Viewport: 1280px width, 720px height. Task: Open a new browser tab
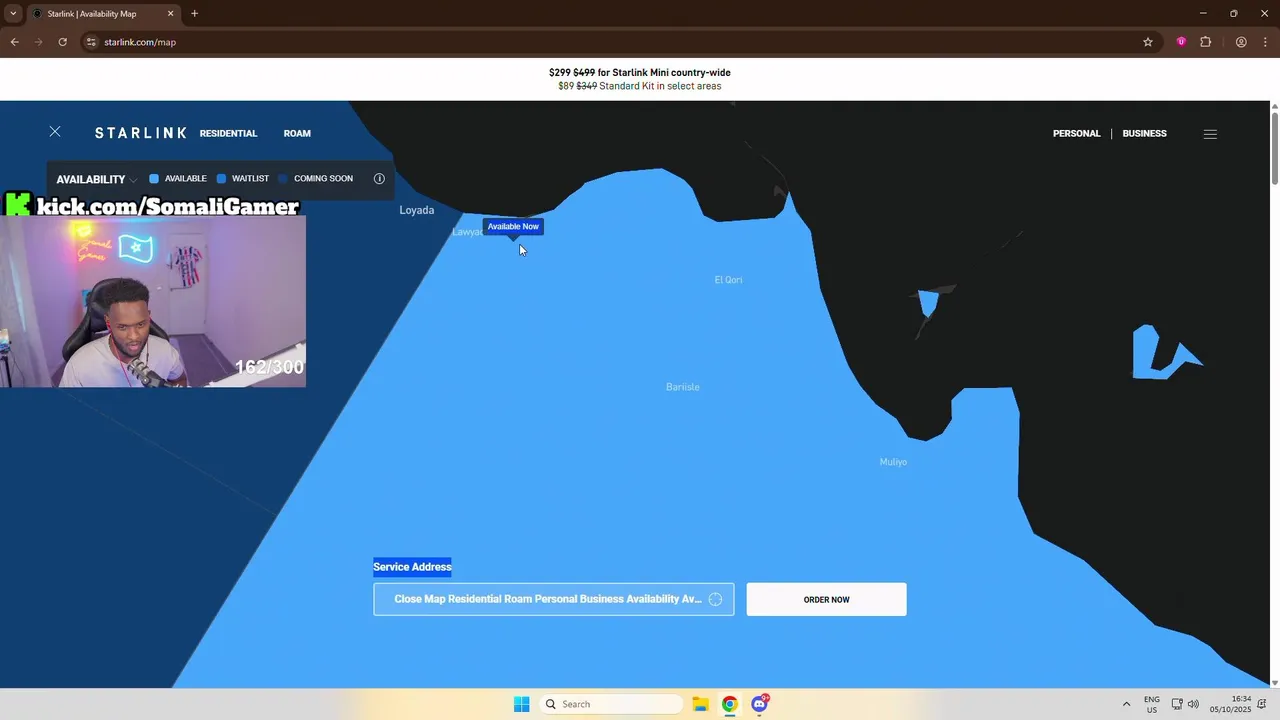(194, 14)
